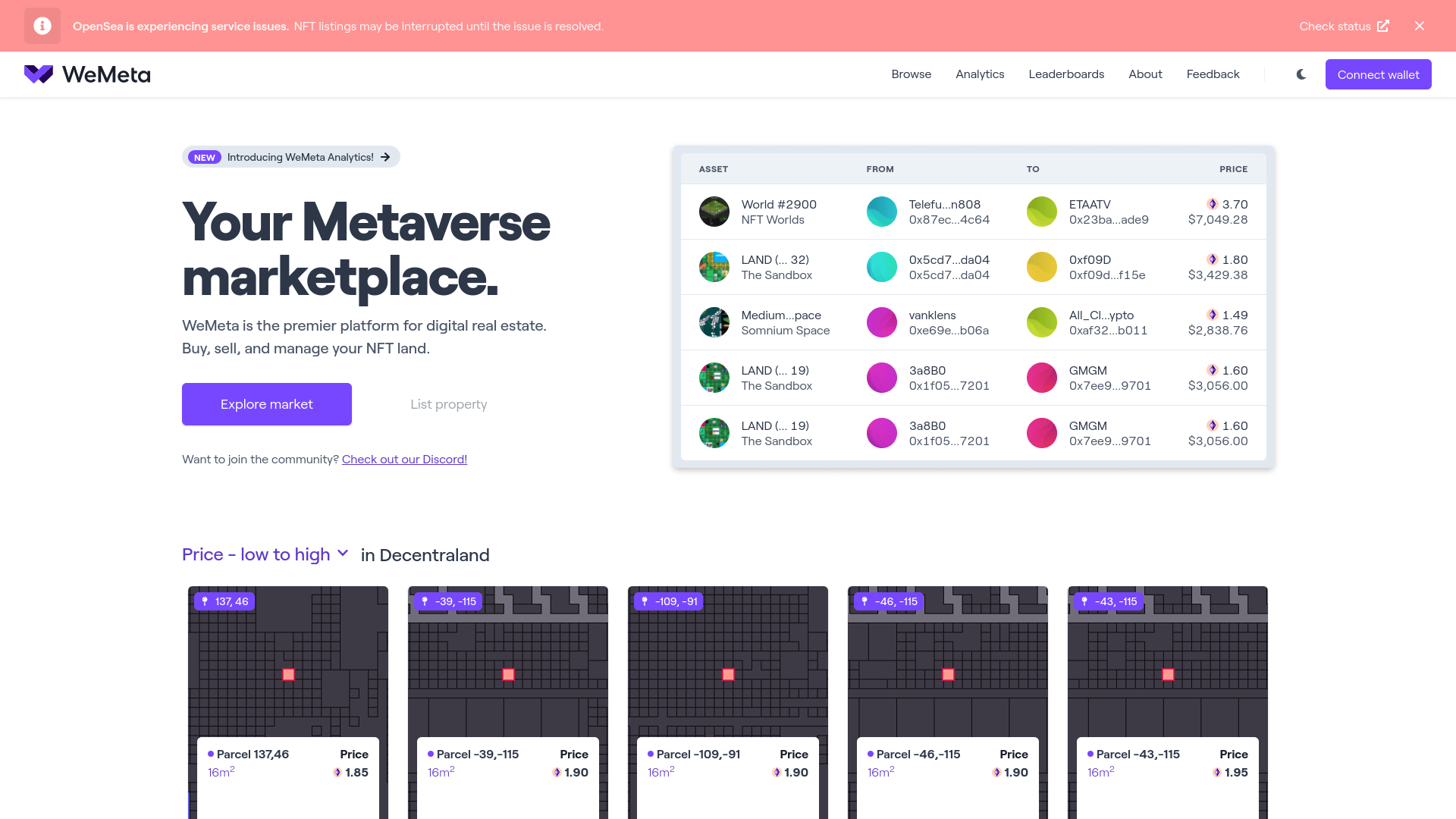This screenshot has height=819, width=1456.
Task: Click the Somnium Space collection label
Action: pyautogui.click(x=786, y=331)
